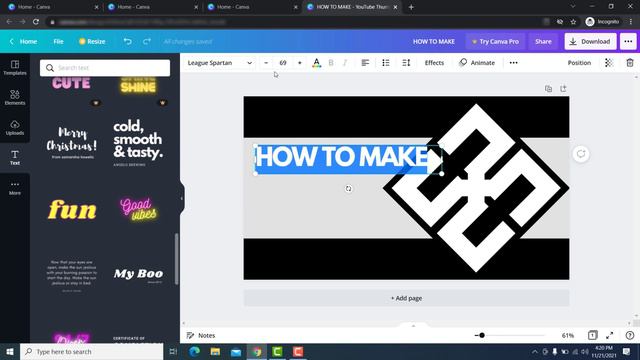Open the grid view page icon
Viewport: 640px width, 360px height.
point(592,336)
